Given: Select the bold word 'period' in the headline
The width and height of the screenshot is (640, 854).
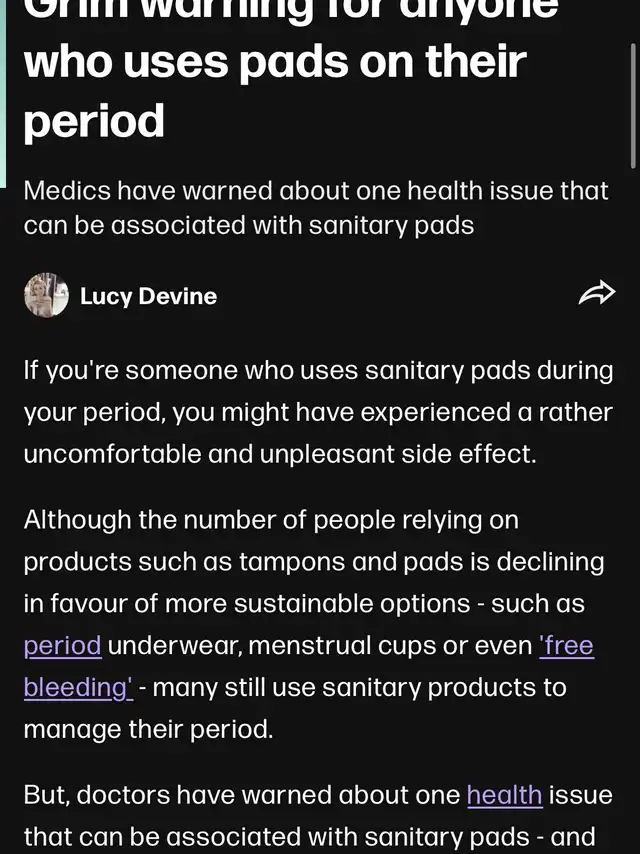Looking at the screenshot, I should click(94, 121).
